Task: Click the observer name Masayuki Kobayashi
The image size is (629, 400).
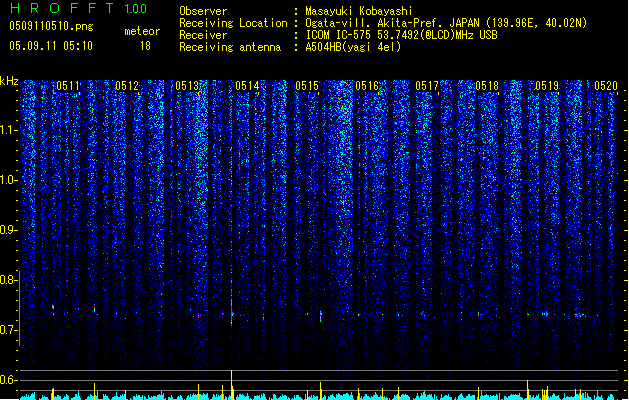Action: (359, 11)
